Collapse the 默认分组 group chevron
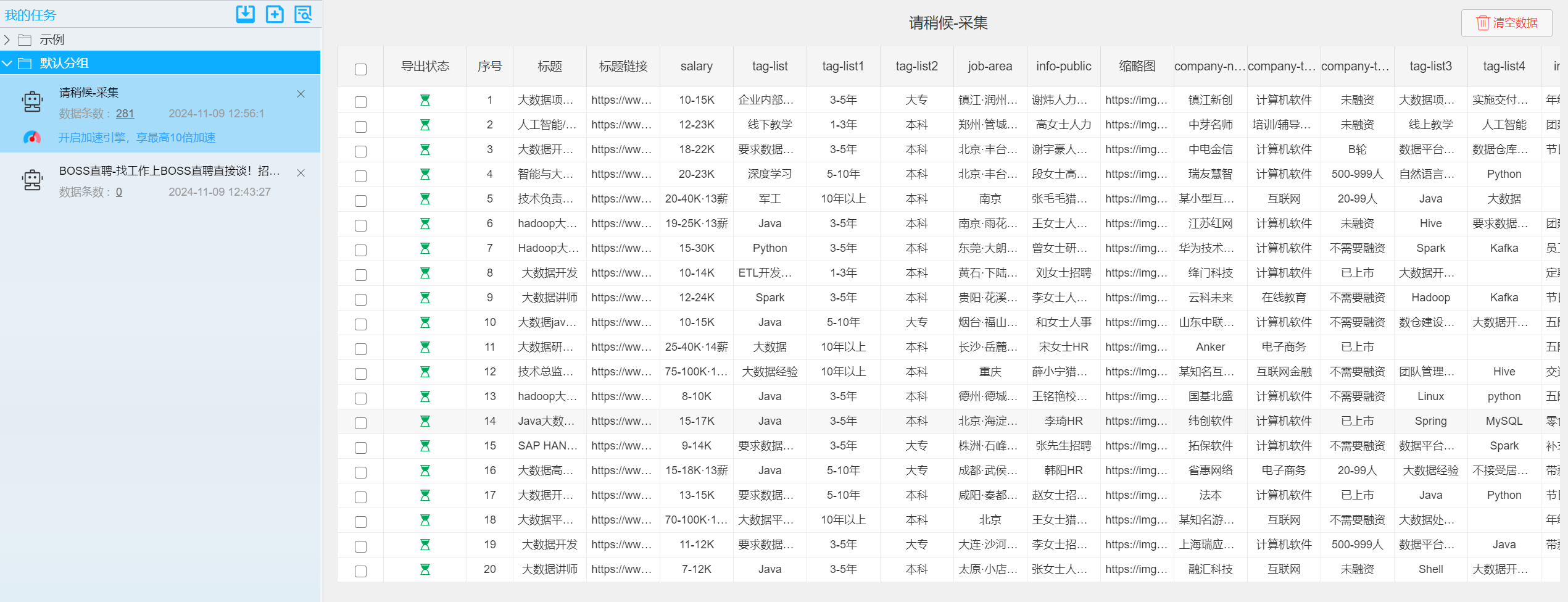Screen dimensions: 1568x602 (x=7, y=63)
